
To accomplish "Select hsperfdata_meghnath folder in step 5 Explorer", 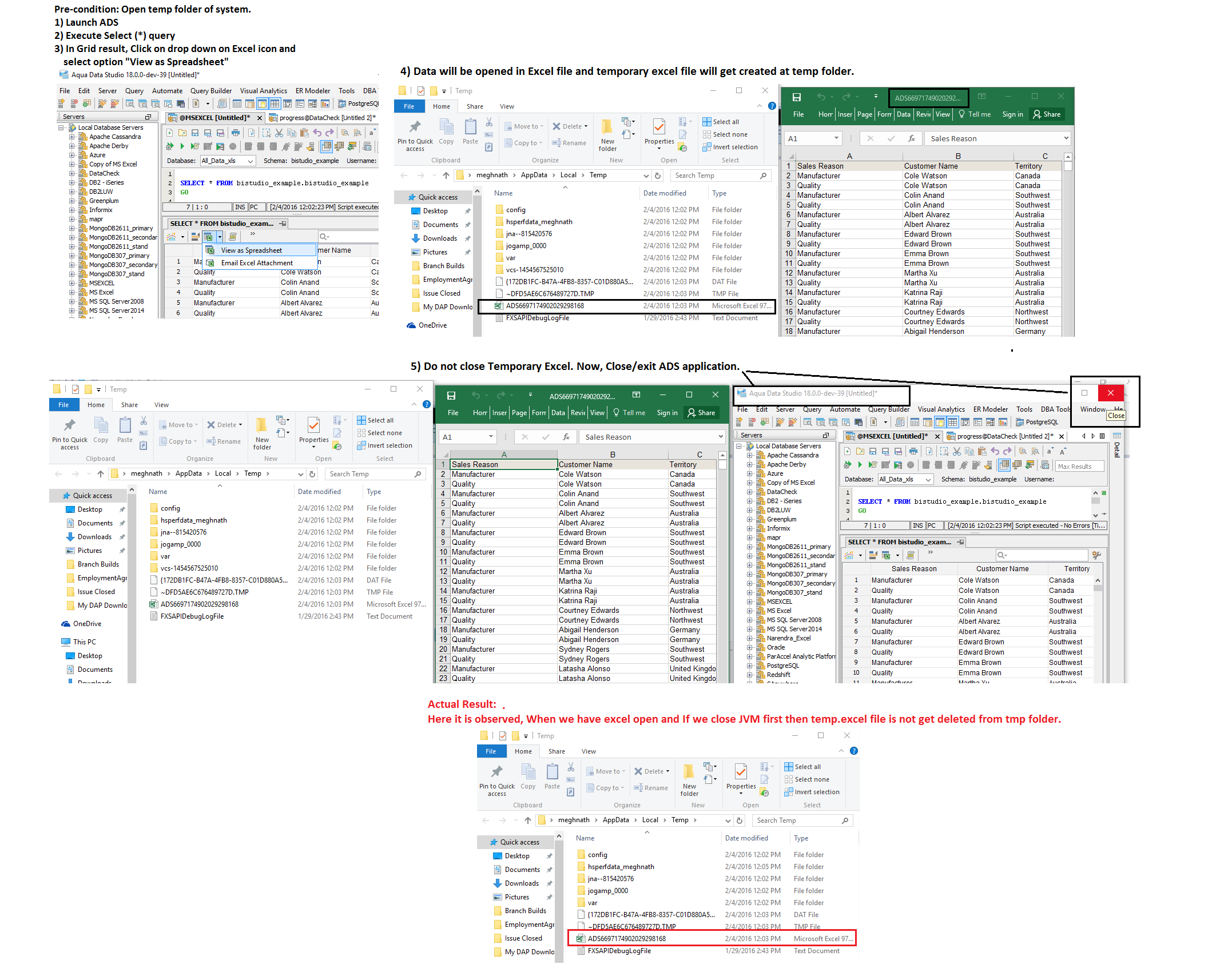I will 193,520.
